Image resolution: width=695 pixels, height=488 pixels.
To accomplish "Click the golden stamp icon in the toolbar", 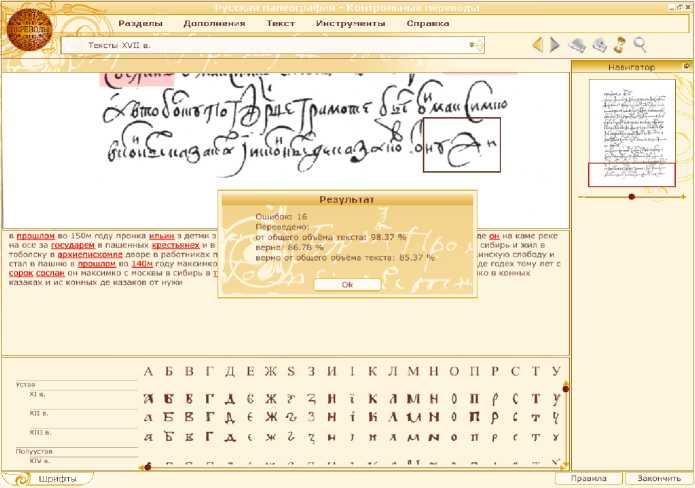I will (620, 45).
